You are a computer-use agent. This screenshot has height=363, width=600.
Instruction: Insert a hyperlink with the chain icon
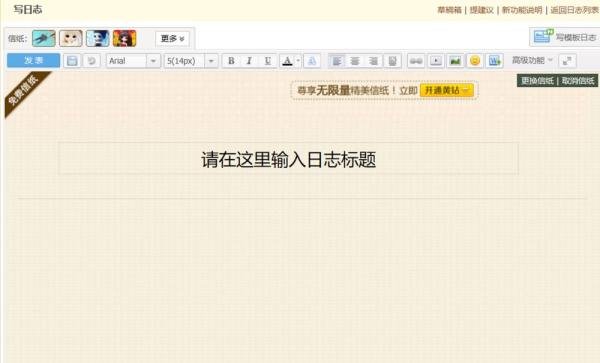pyautogui.click(x=416, y=61)
